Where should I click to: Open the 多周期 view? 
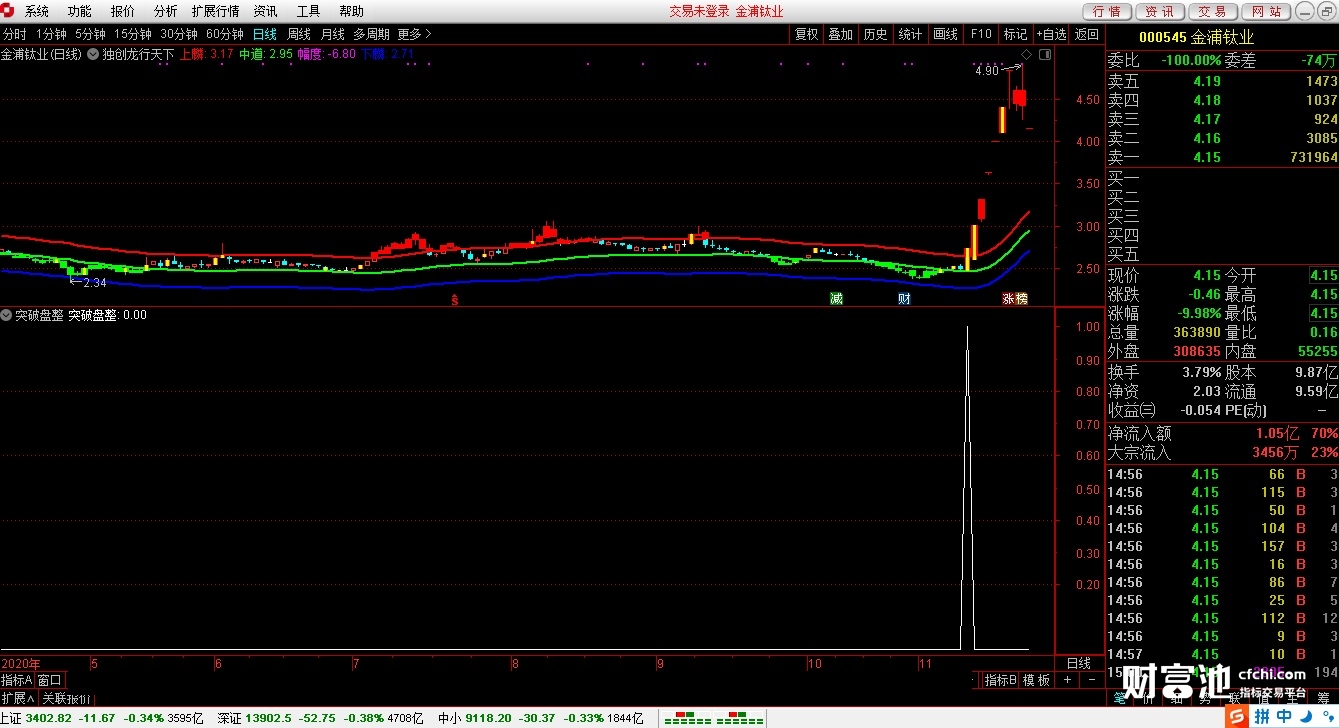(371, 34)
